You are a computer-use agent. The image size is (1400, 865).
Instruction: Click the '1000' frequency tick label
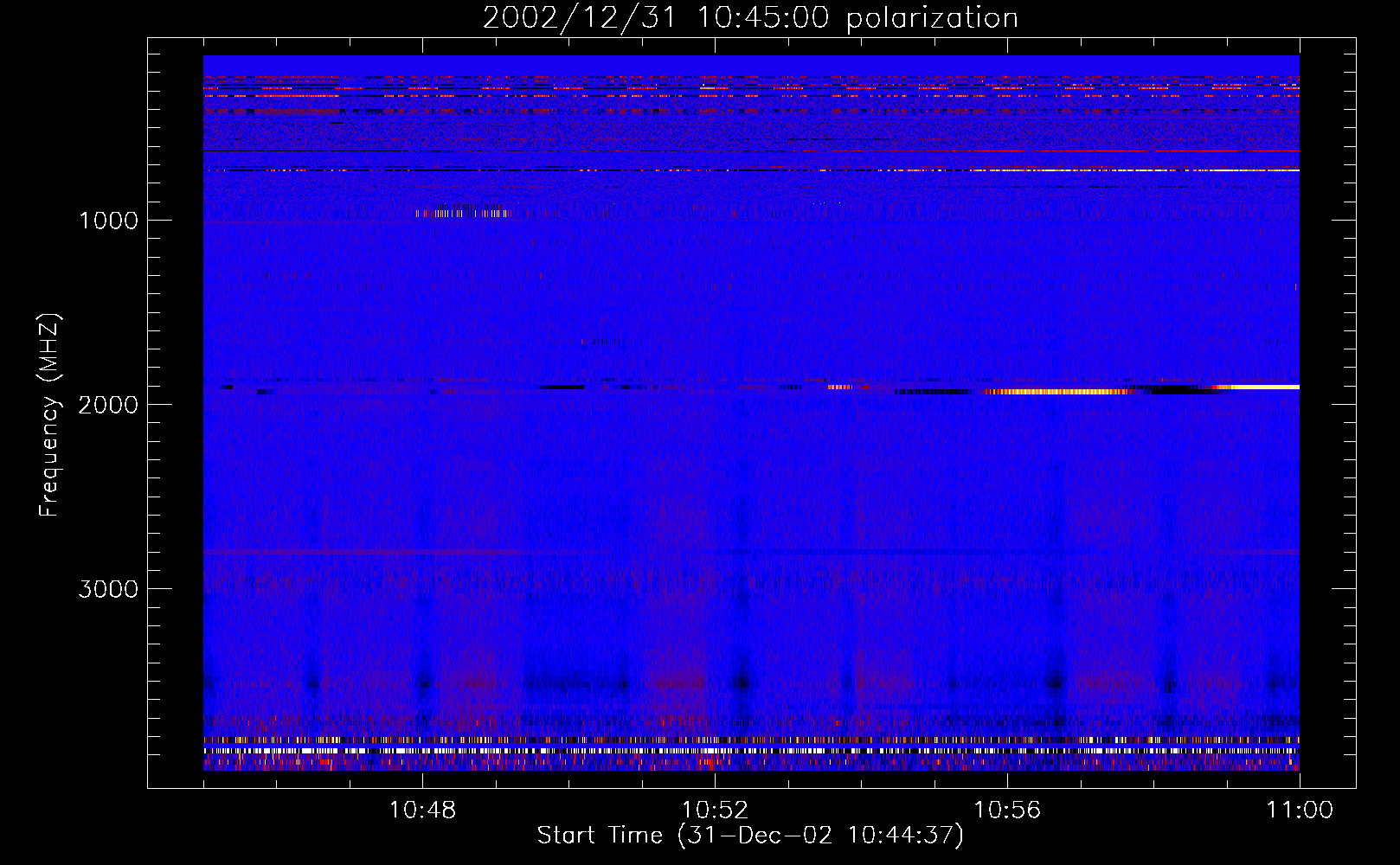[x=108, y=221]
